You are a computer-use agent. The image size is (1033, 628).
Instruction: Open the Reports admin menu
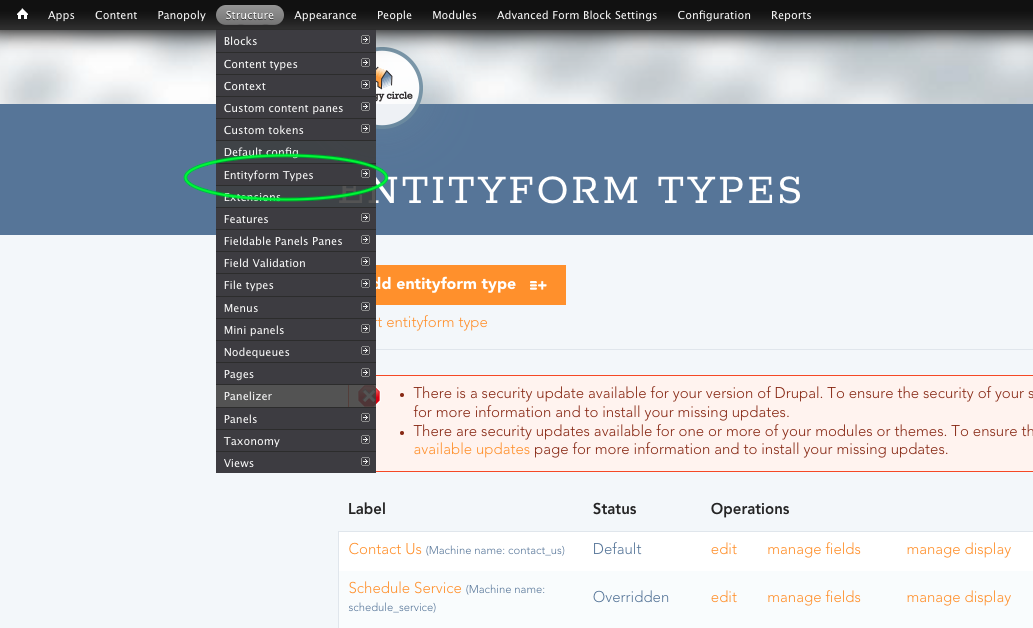click(791, 14)
